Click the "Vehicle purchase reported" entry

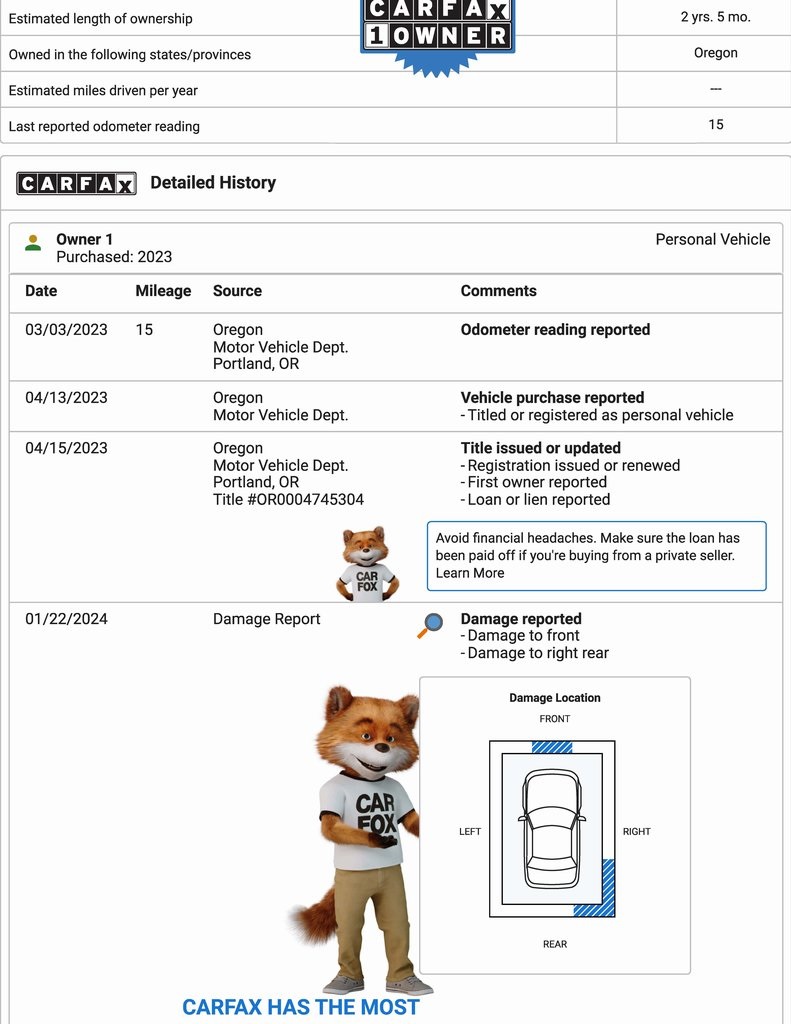[552, 397]
